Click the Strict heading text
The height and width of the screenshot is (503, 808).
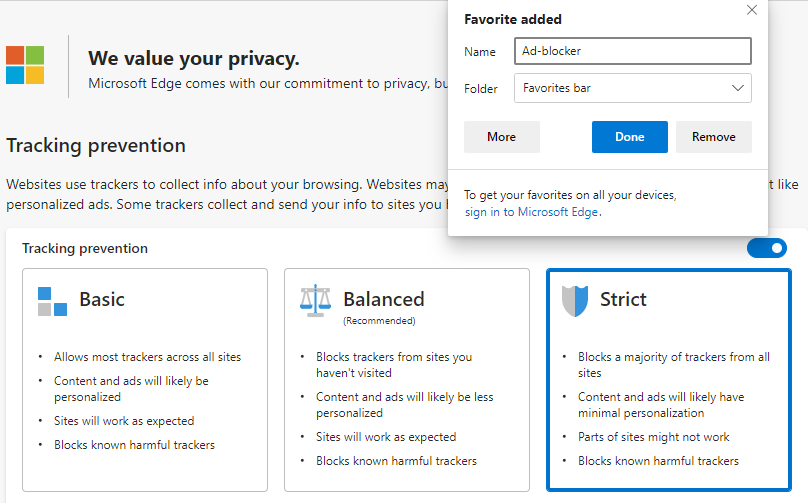click(x=623, y=299)
